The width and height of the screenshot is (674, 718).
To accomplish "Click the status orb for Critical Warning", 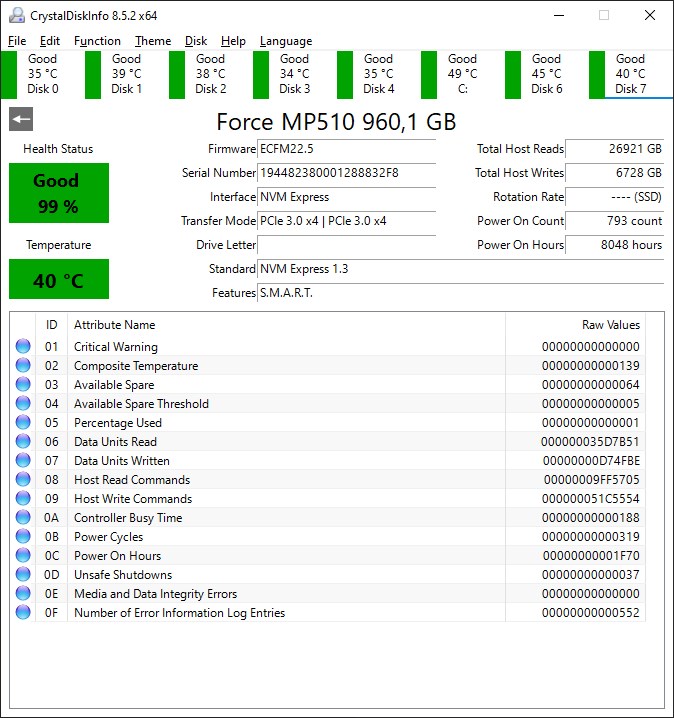I will (x=23, y=346).
